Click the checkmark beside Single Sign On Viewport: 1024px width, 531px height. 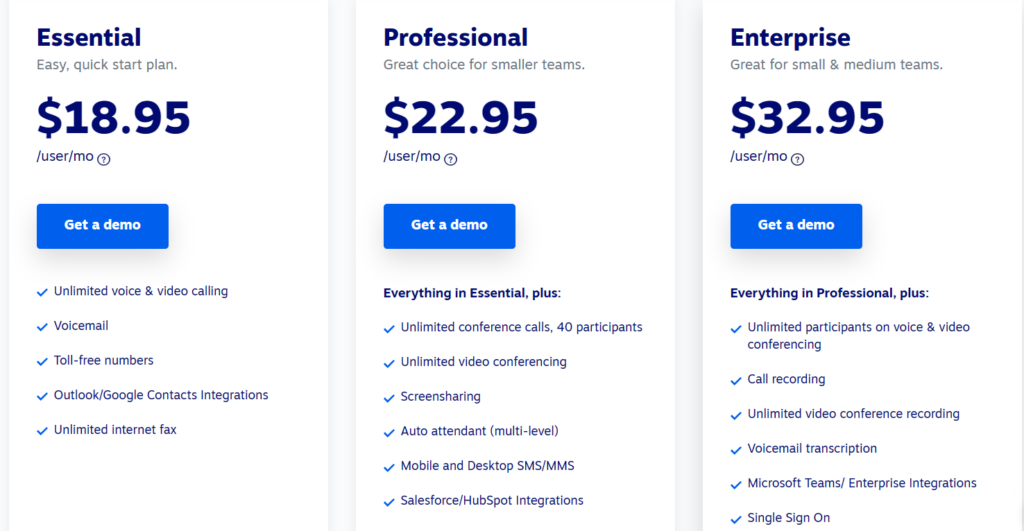(x=736, y=519)
